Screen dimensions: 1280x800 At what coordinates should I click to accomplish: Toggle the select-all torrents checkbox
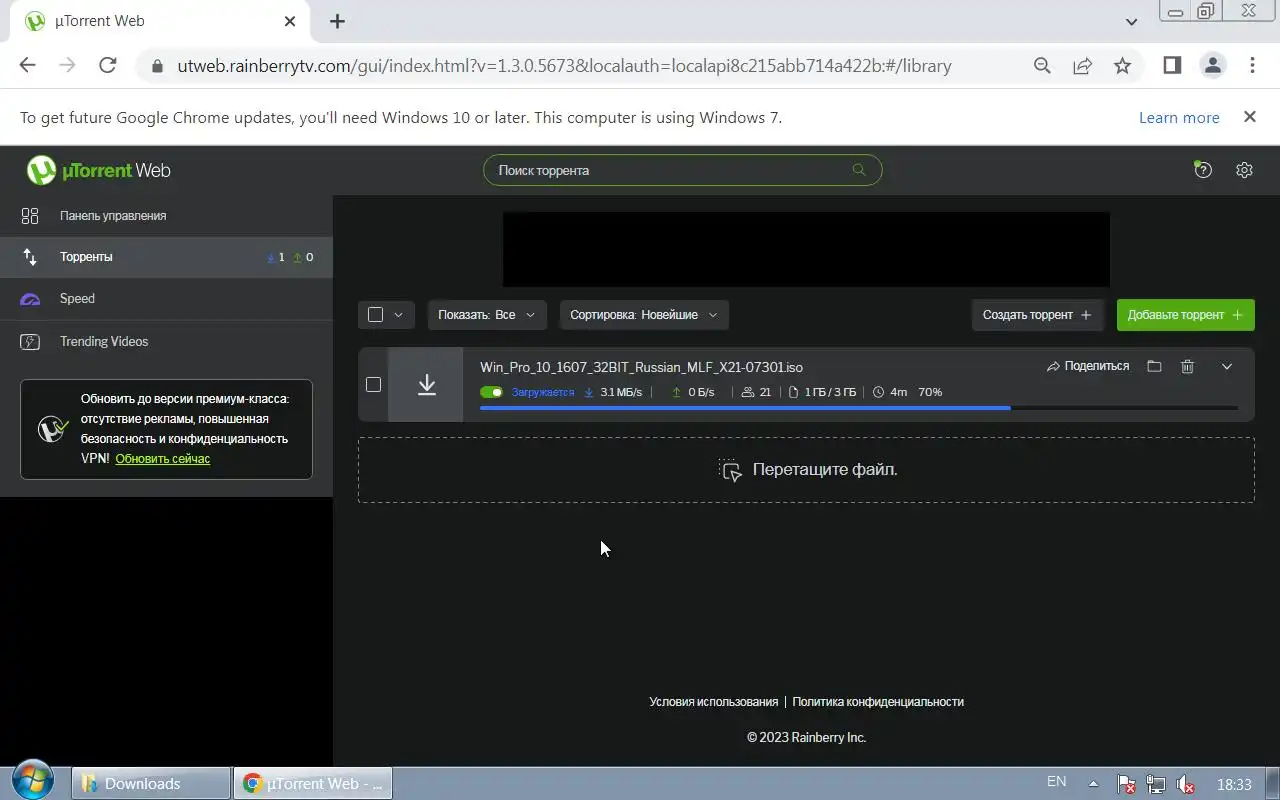click(375, 315)
